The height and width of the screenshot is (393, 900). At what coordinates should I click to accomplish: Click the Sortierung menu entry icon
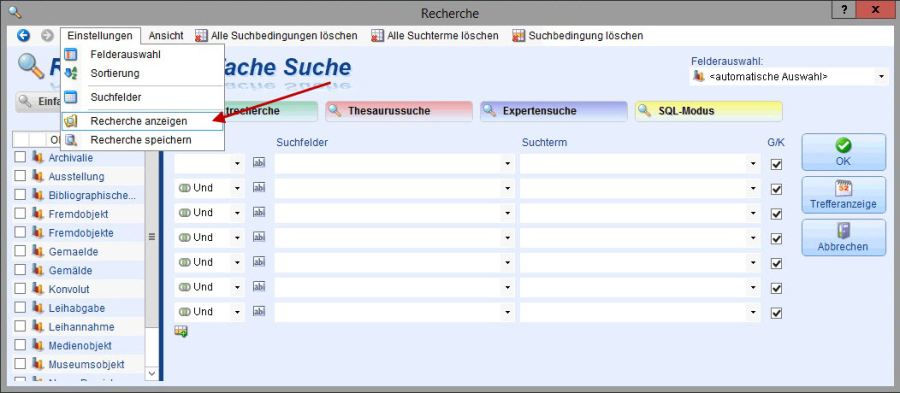pos(71,73)
